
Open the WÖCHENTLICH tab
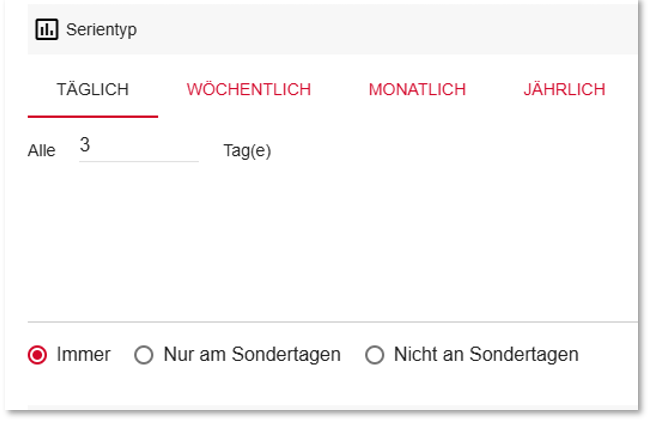point(248,90)
